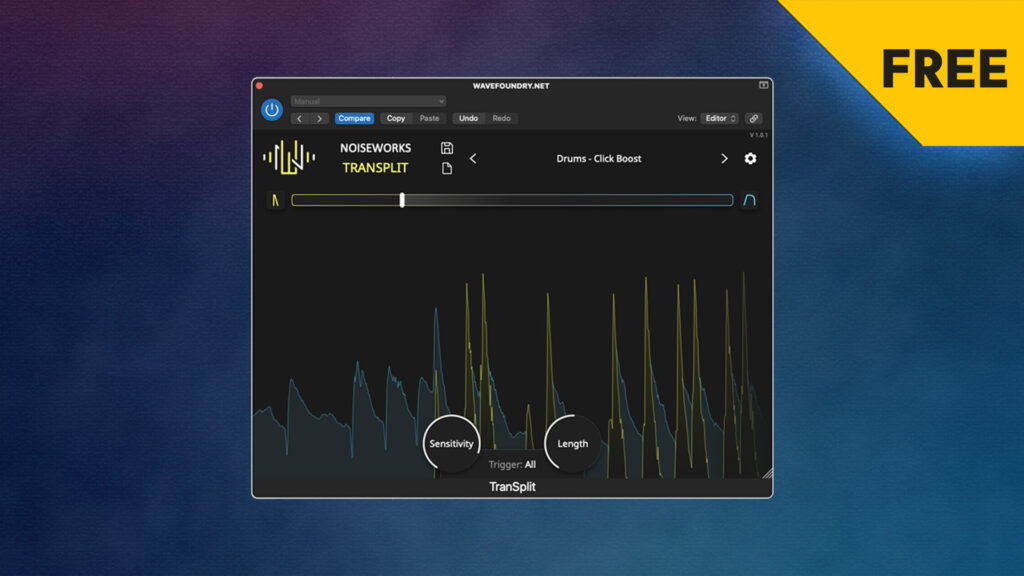
Task: Go to next preset with right chevron
Action: (x=724, y=159)
